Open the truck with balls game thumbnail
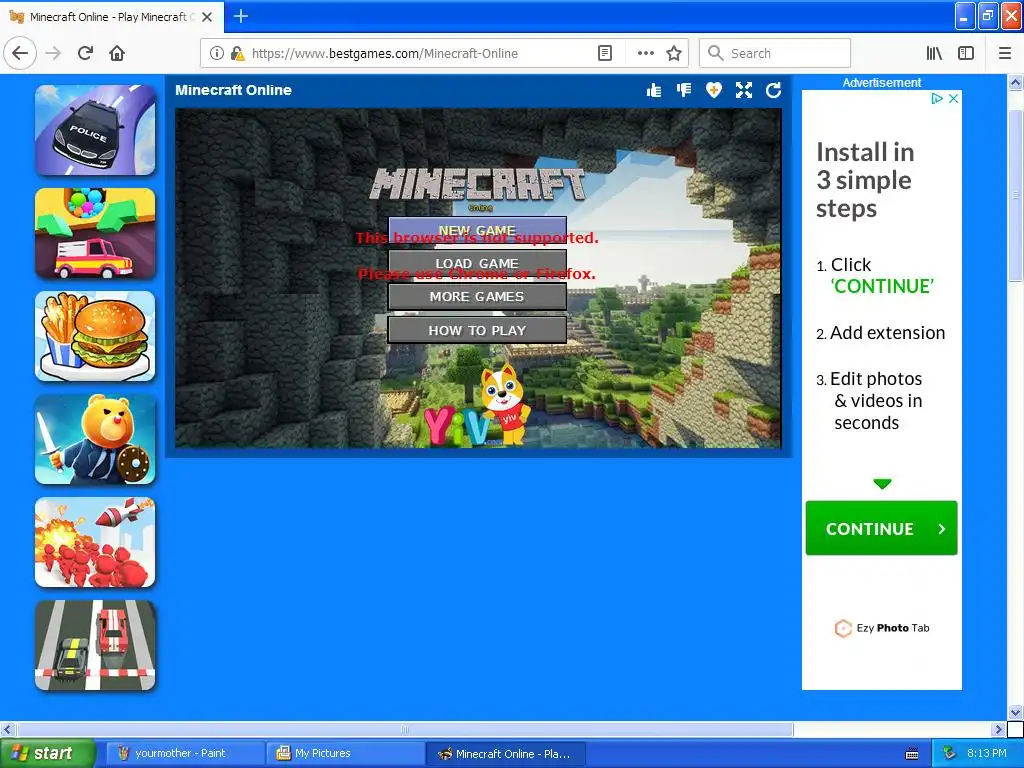1024x768 pixels. (95, 233)
